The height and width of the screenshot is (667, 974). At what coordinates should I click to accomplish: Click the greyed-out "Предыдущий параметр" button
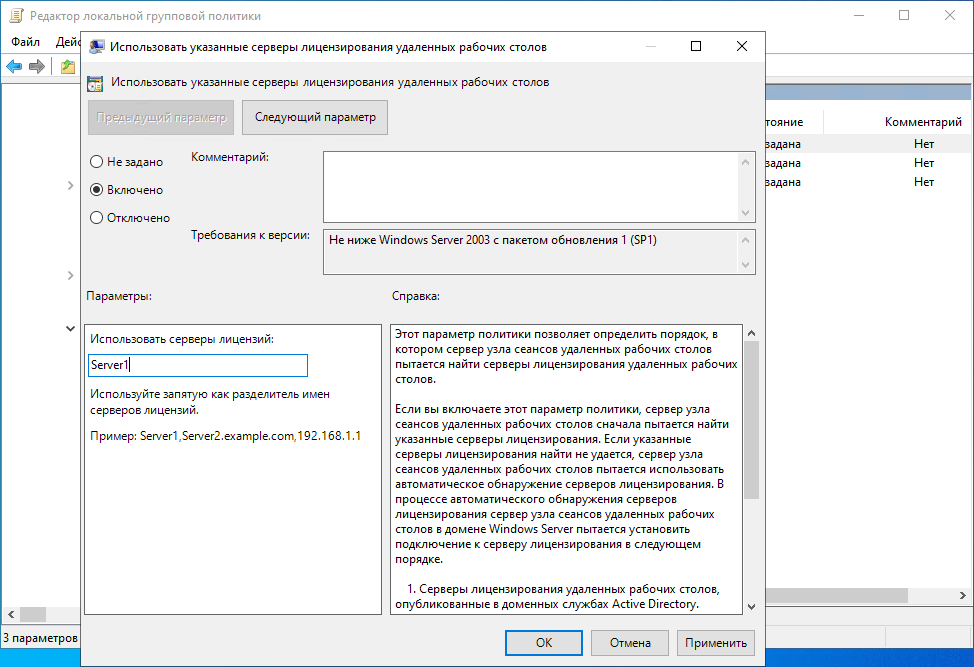pos(161,117)
